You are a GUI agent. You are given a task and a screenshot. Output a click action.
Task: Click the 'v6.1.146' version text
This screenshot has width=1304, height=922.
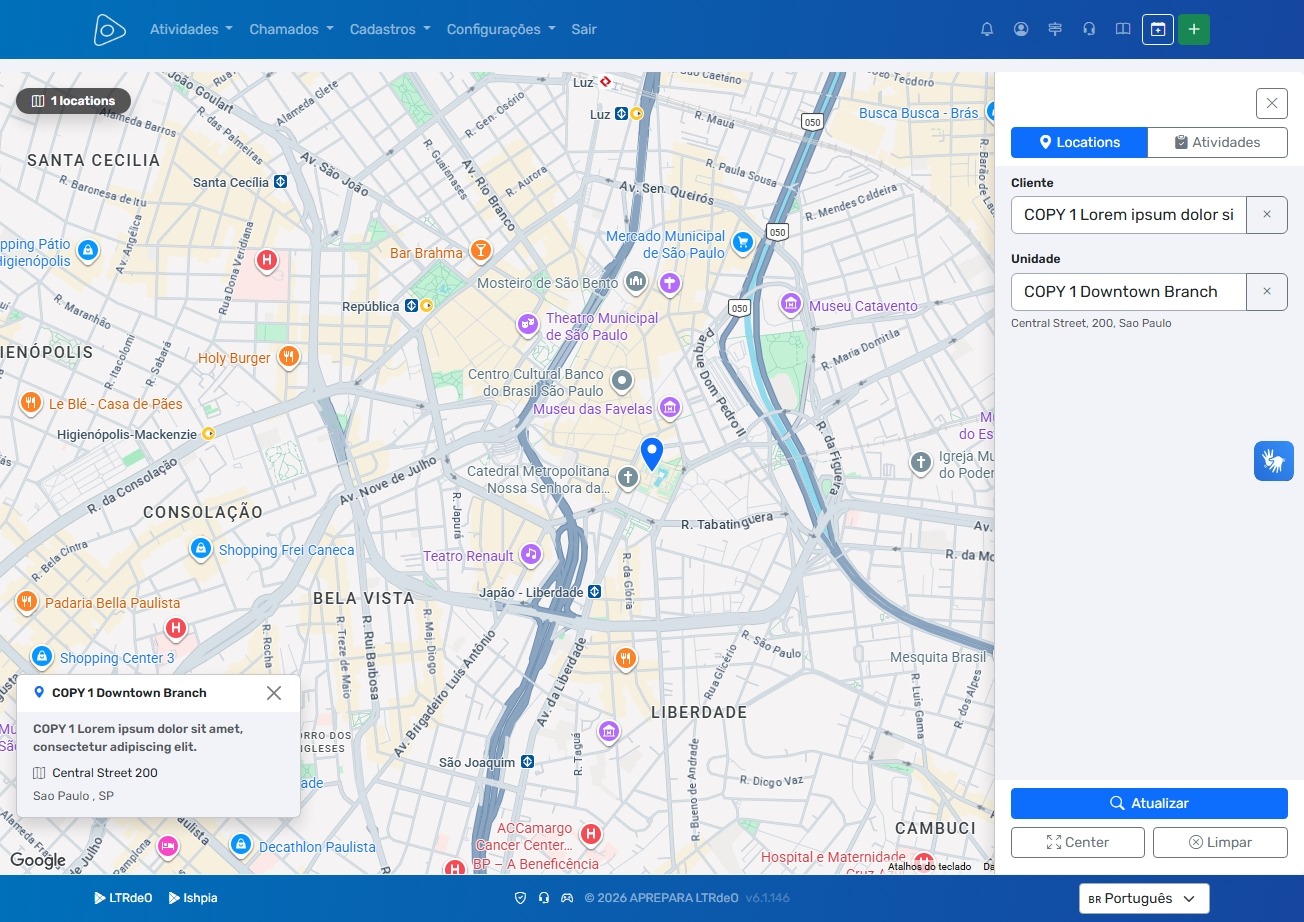pyautogui.click(x=767, y=898)
